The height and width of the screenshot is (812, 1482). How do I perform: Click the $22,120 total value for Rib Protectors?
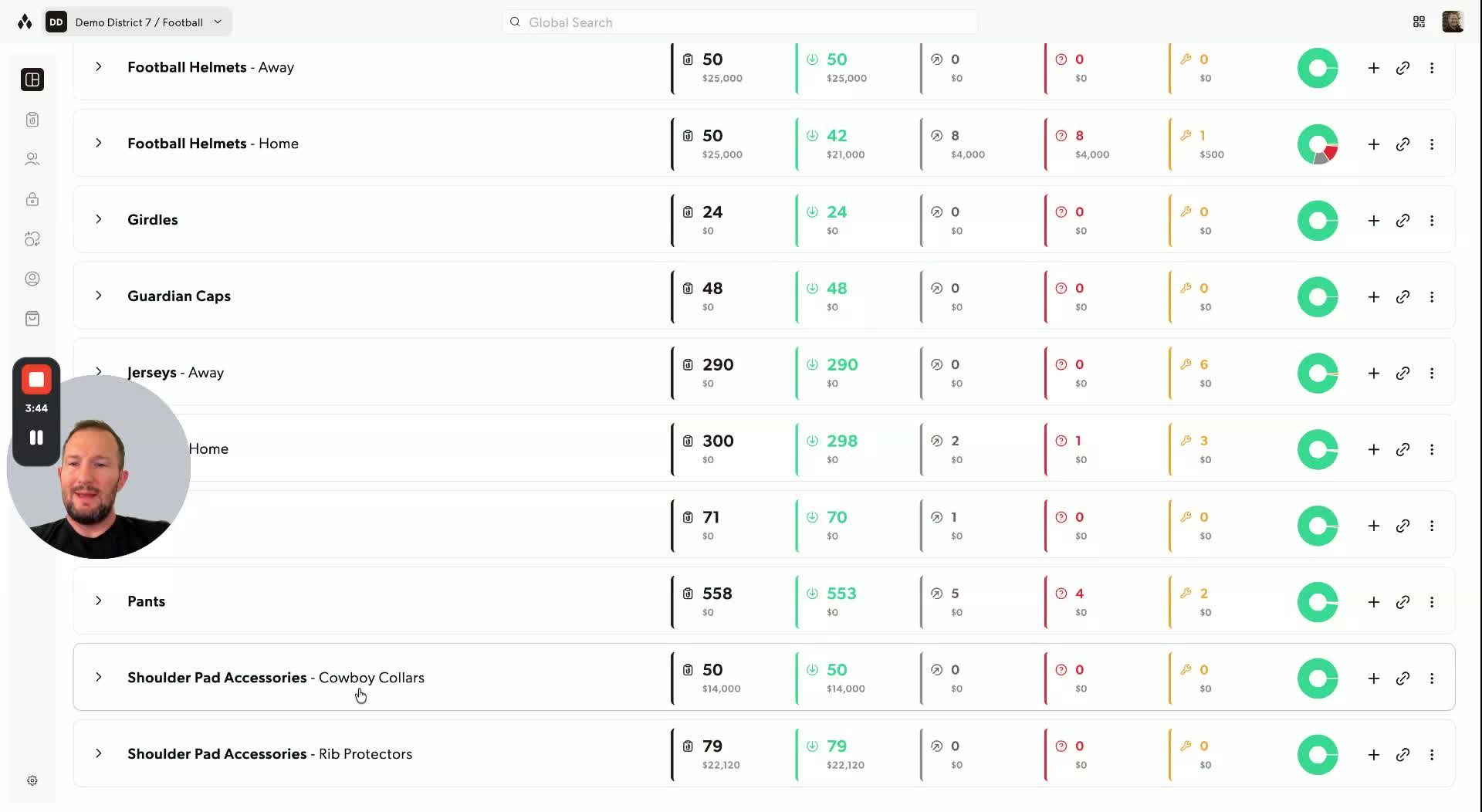pyautogui.click(x=721, y=765)
